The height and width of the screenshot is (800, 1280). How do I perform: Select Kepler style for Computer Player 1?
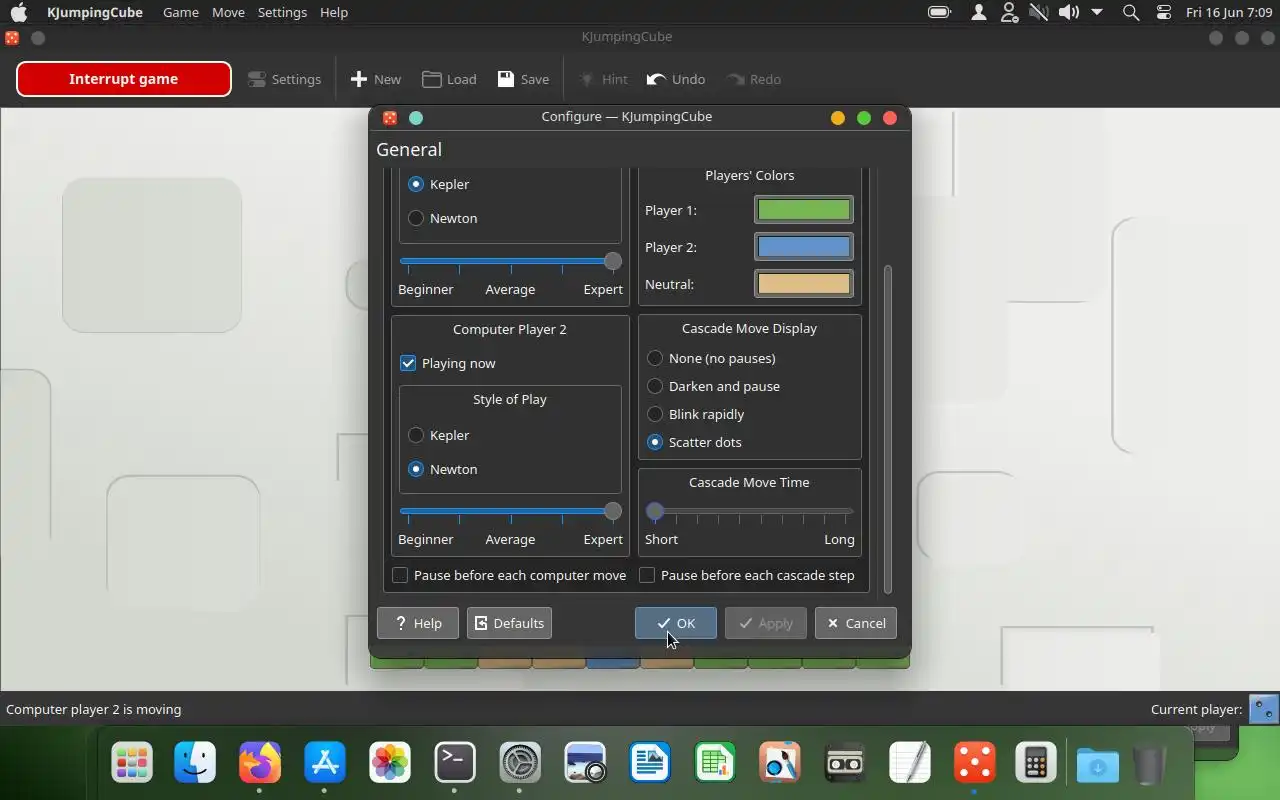coord(439,184)
